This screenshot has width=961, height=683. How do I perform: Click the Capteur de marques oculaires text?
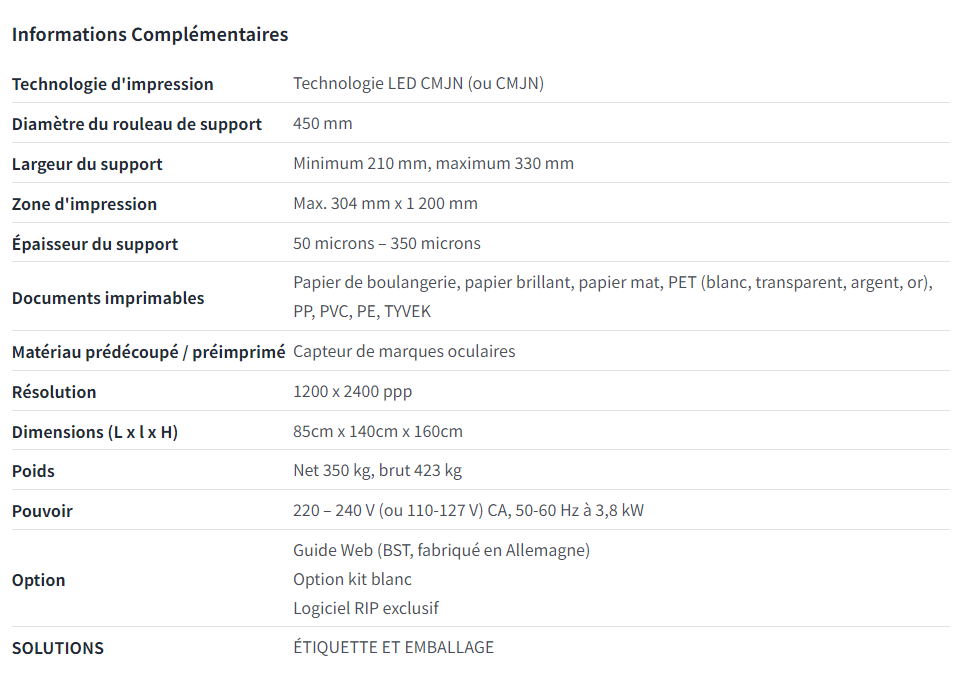pyautogui.click(x=404, y=351)
